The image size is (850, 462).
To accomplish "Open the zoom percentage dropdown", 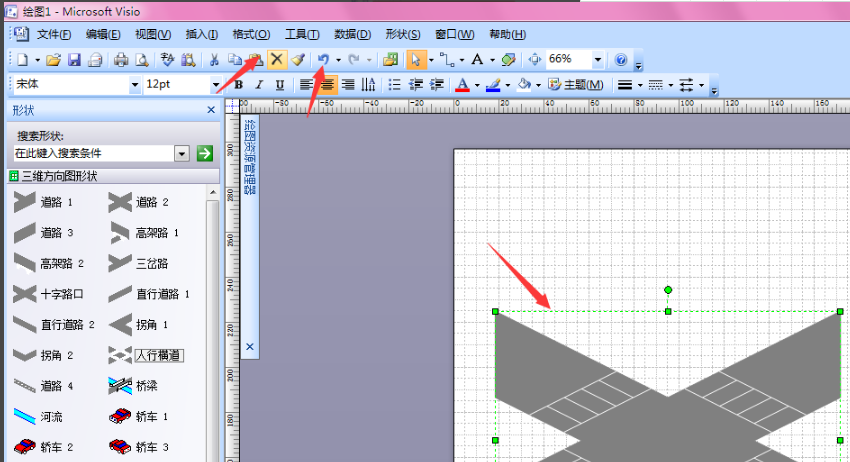I will pos(598,60).
